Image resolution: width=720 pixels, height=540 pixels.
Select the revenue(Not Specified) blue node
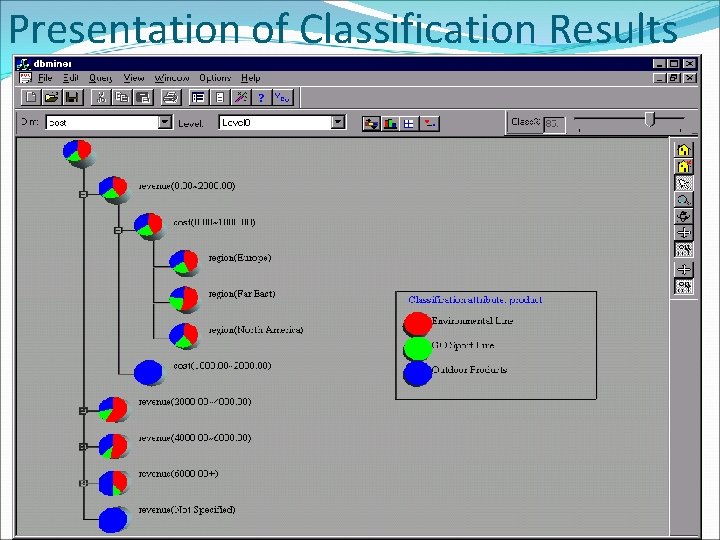pyautogui.click(x=113, y=519)
